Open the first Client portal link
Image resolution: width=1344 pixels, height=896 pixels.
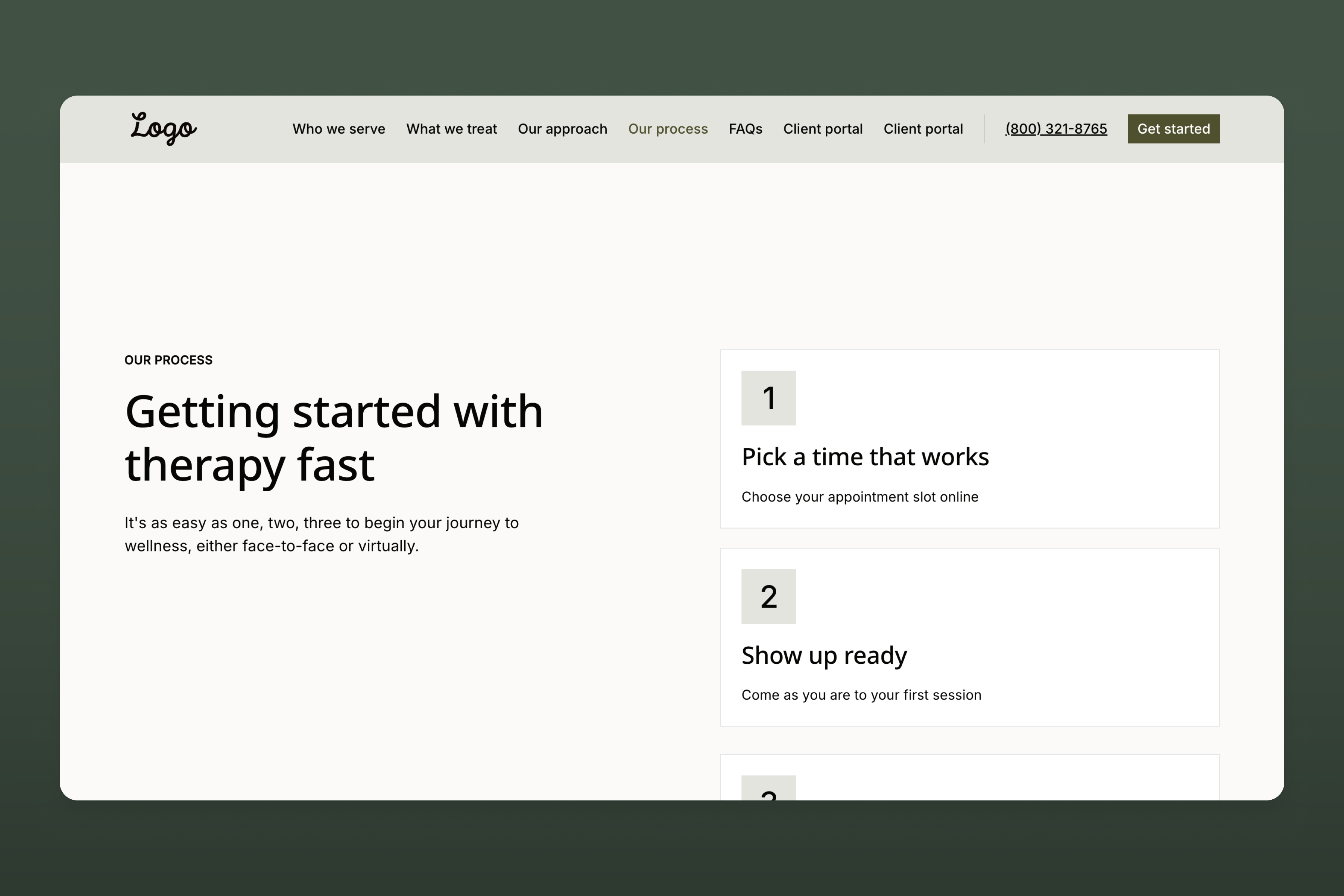(x=822, y=129)
